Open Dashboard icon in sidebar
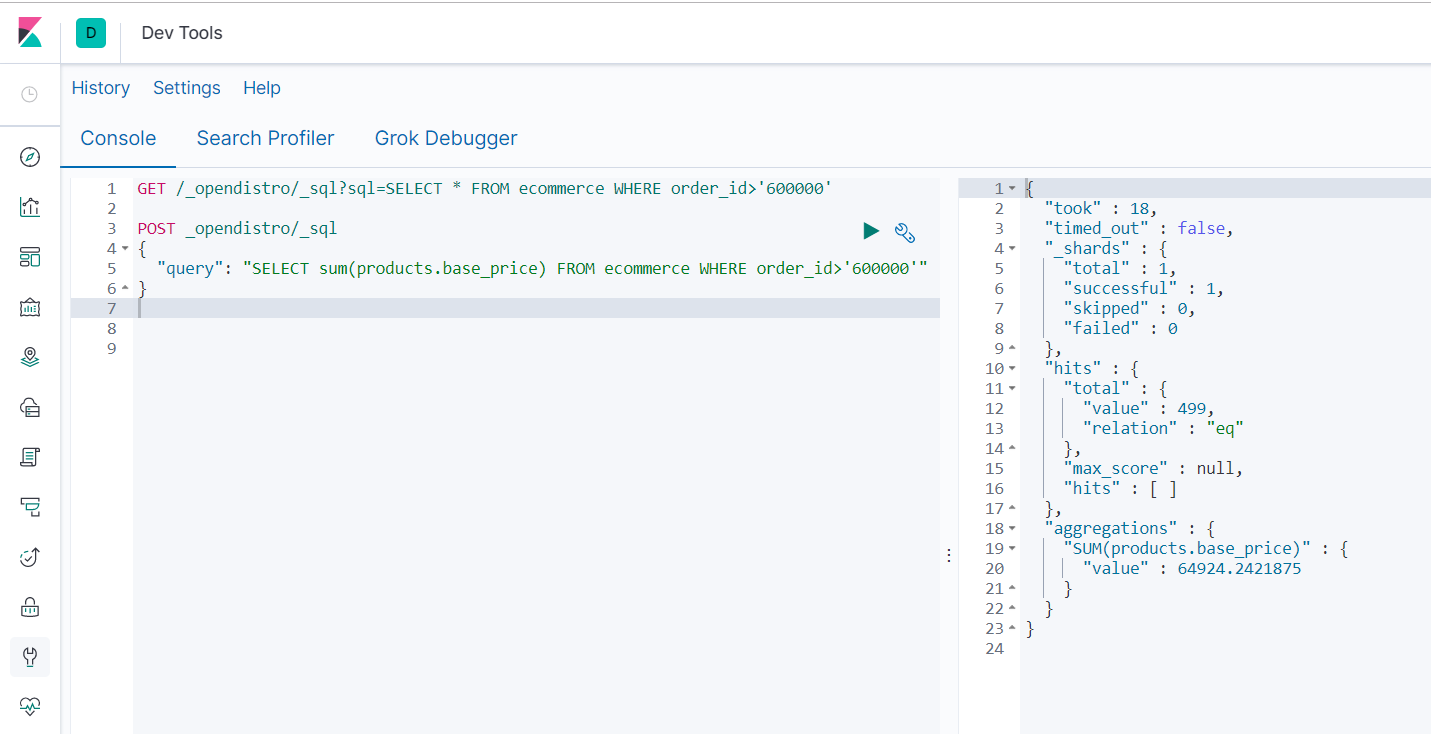 (x=30, y=257)
